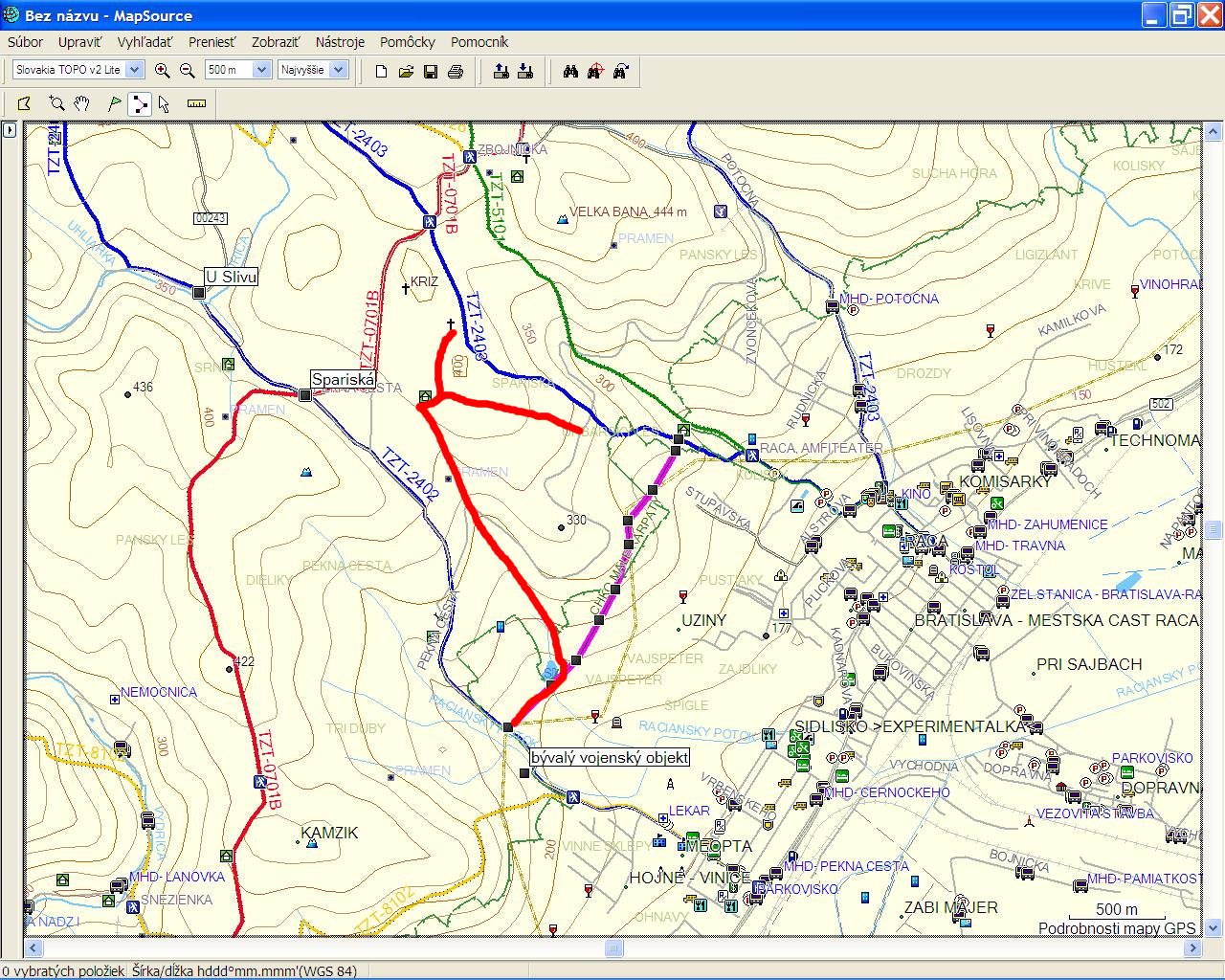Switch to the Selection arrow tool
Image resolution: width=1225 pixels, height=980 pixels.
(164, 104)
